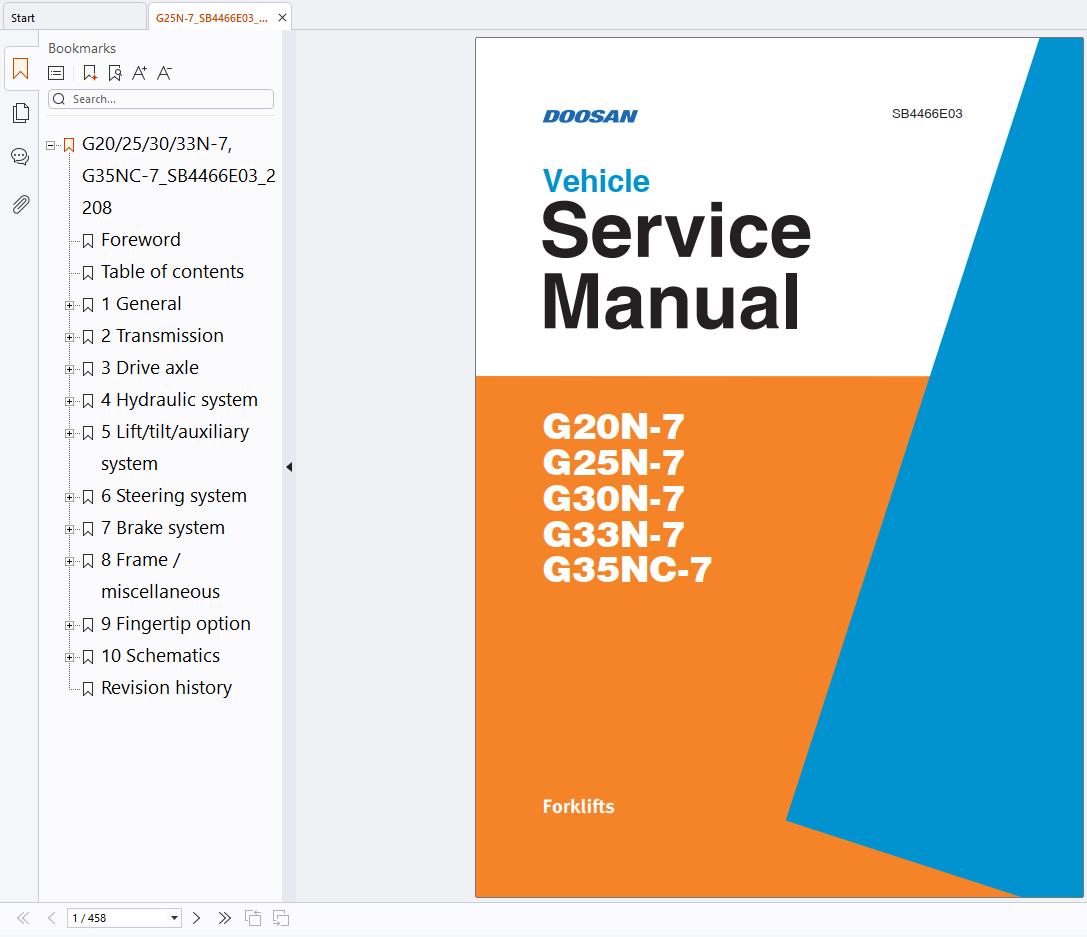Expand the 1 General bookmark
Image resolution: width=1087 pixels, height=937 pixels.
click(69, 306)
